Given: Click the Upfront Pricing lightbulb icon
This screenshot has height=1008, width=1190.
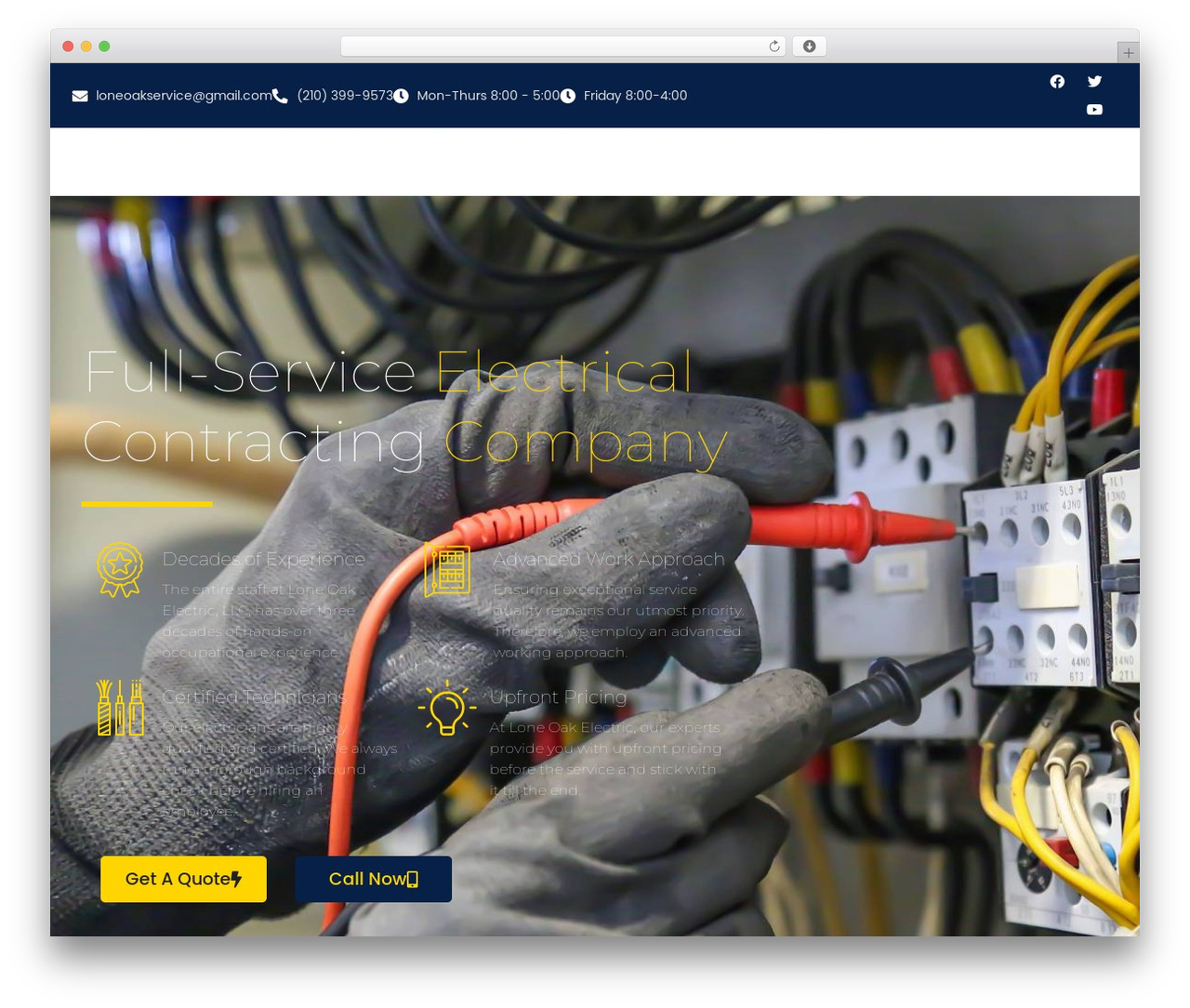Looking at the screenshot, I should pyautogui.click(x=447, y=708).
